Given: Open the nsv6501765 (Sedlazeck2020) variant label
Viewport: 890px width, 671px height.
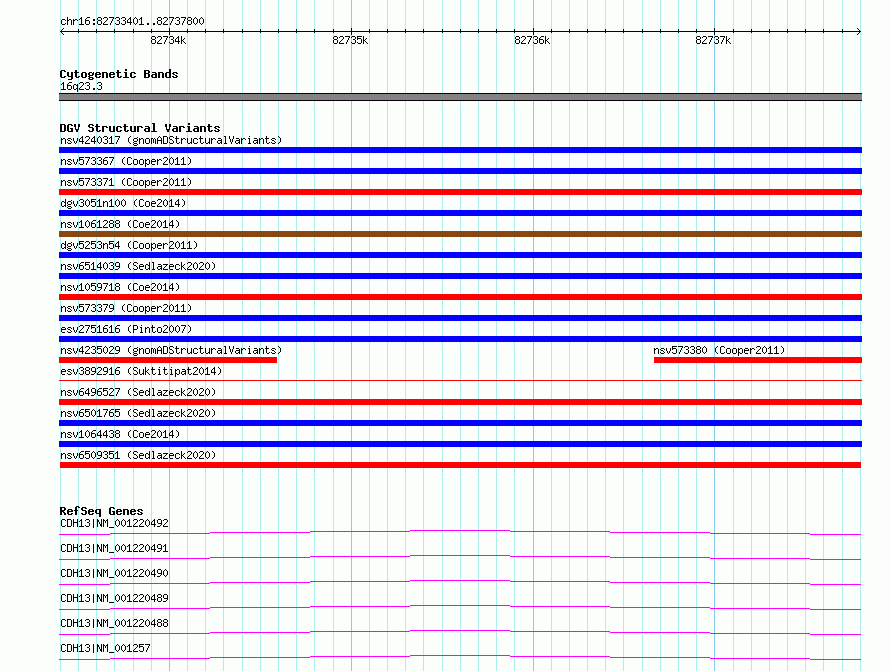Looking at the screenshot, I should coord(138,413).
